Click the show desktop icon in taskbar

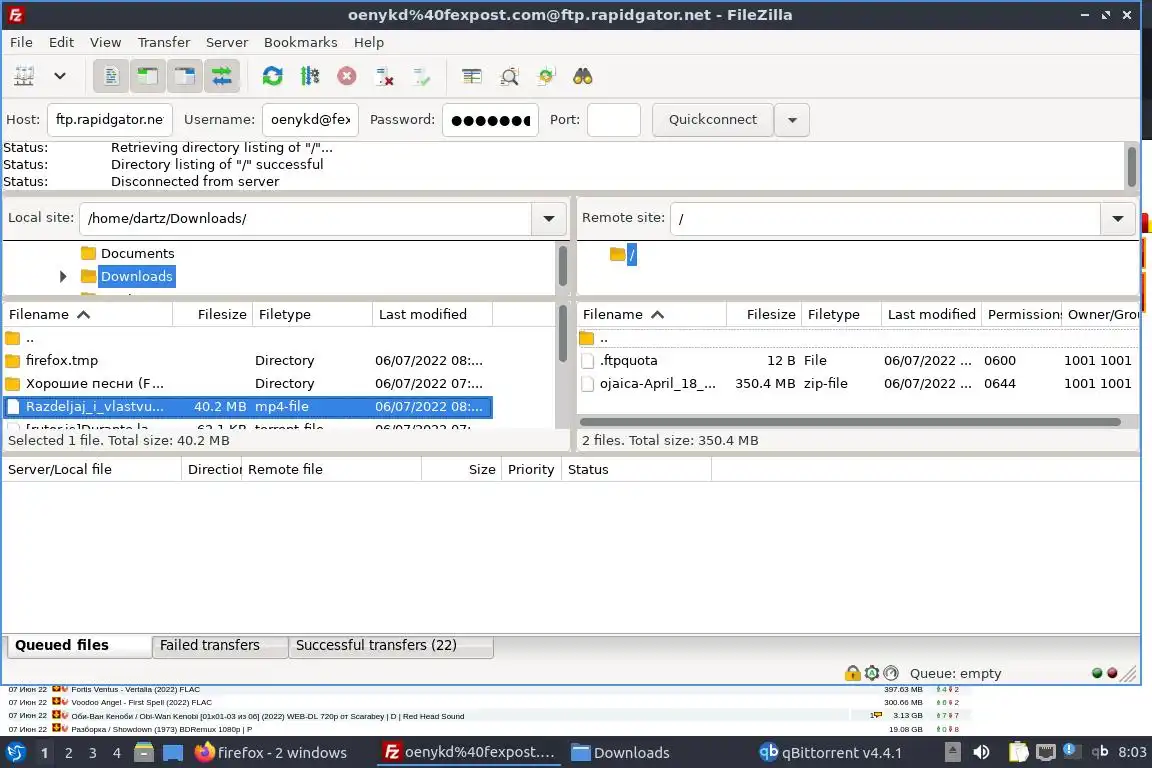click(x=173, y=753)
